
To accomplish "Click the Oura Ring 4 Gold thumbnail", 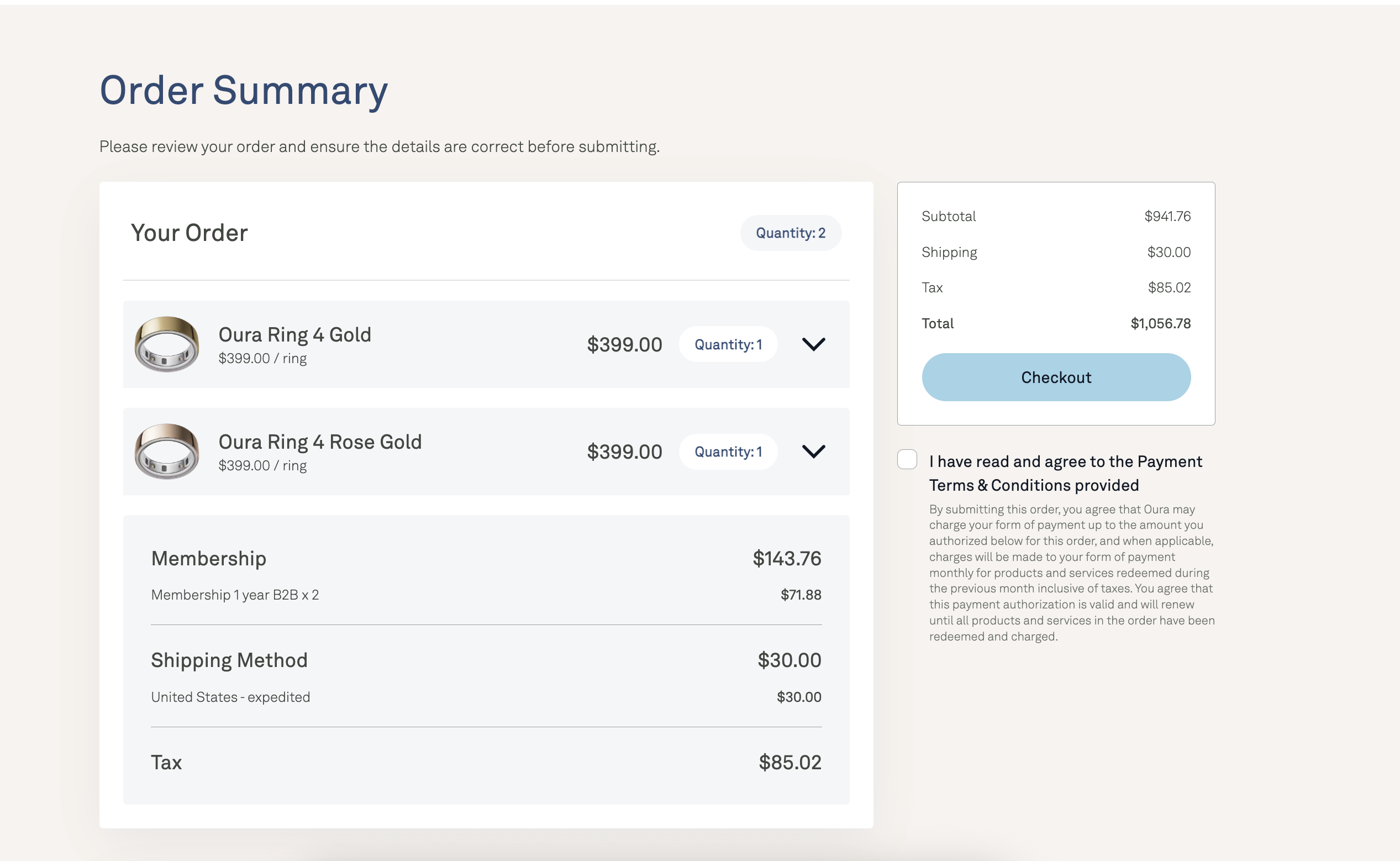I will (x=167, y=344).
